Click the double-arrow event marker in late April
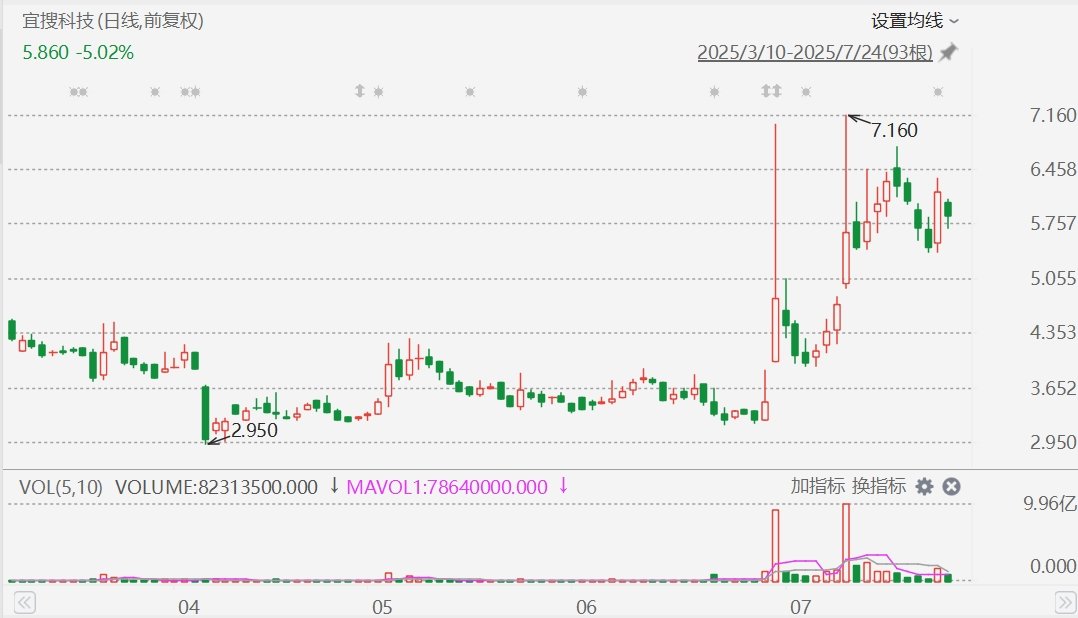1078x618 pixels. (x=360, y=92)
